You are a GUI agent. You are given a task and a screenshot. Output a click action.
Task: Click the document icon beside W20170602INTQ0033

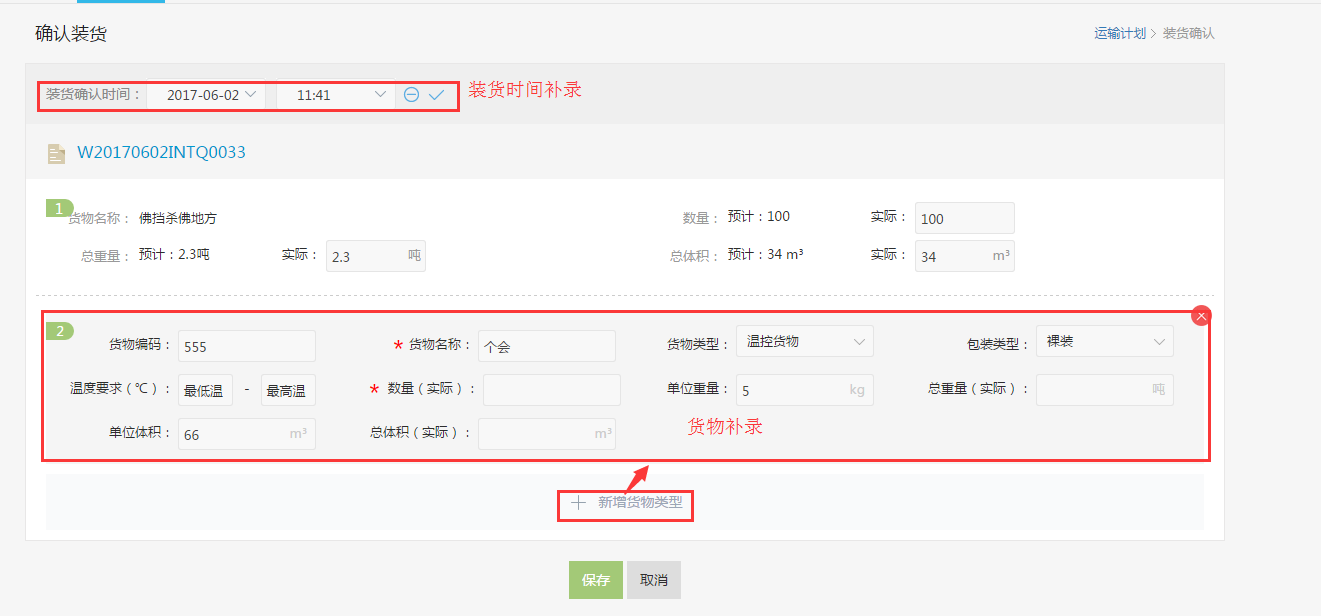pos(57,153)
